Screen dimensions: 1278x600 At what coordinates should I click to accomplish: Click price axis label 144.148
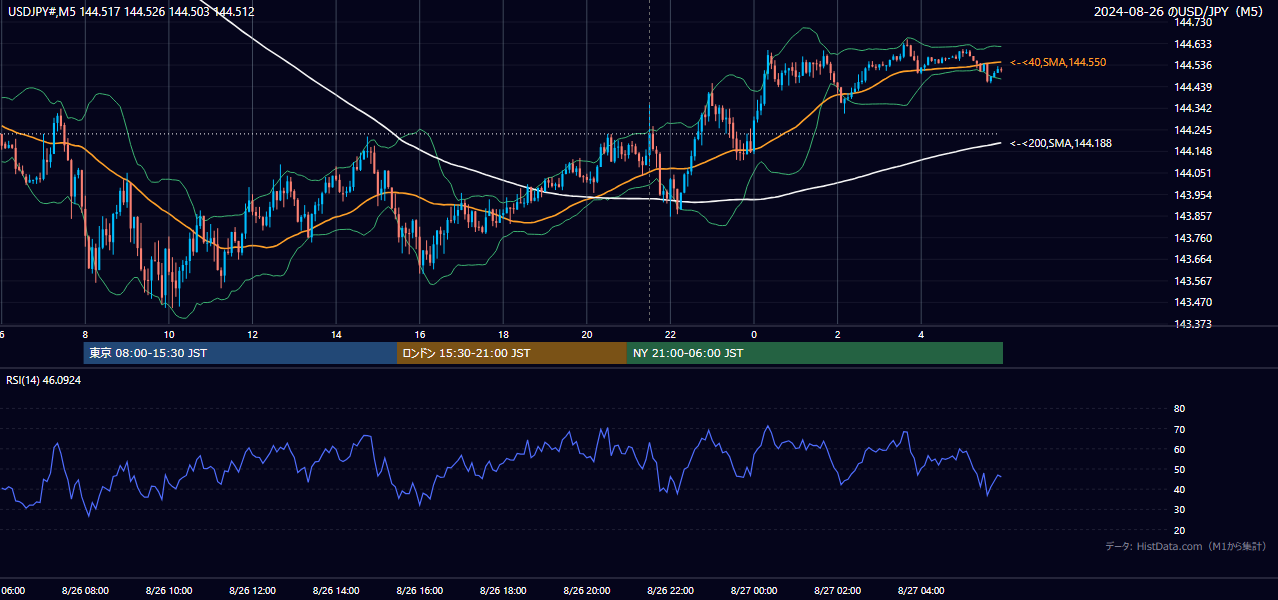[x=1192, y=152]
